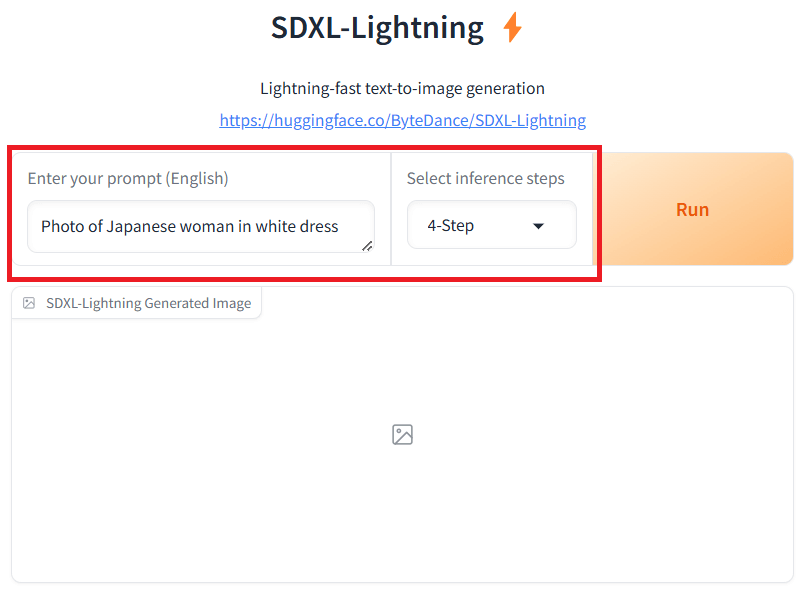Click the small image icon in output label
This screenshot has width=809, height=605.
(29, 303)
